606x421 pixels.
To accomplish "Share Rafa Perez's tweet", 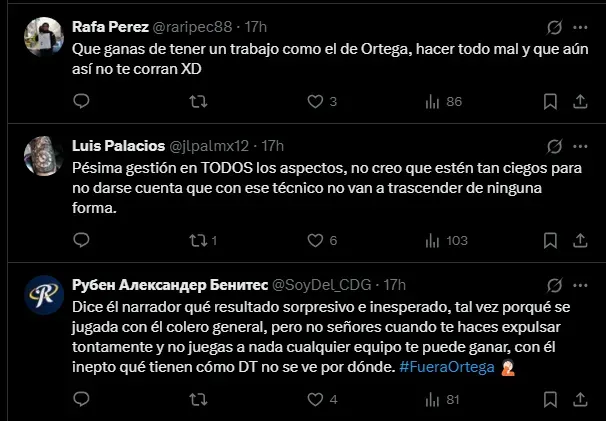I will tap(579, 101).
